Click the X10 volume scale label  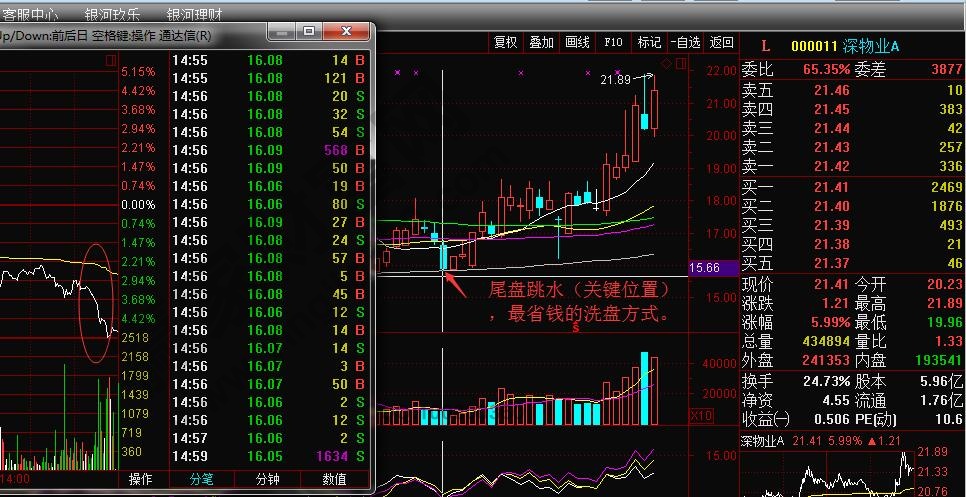point(703,415)
